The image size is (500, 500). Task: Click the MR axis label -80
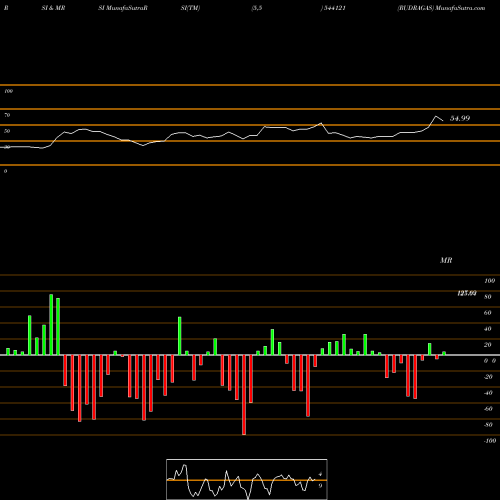point(488,425)
